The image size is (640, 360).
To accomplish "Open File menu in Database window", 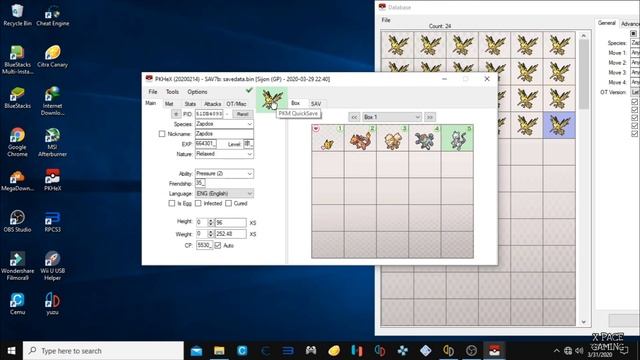I will pos(386,20).
